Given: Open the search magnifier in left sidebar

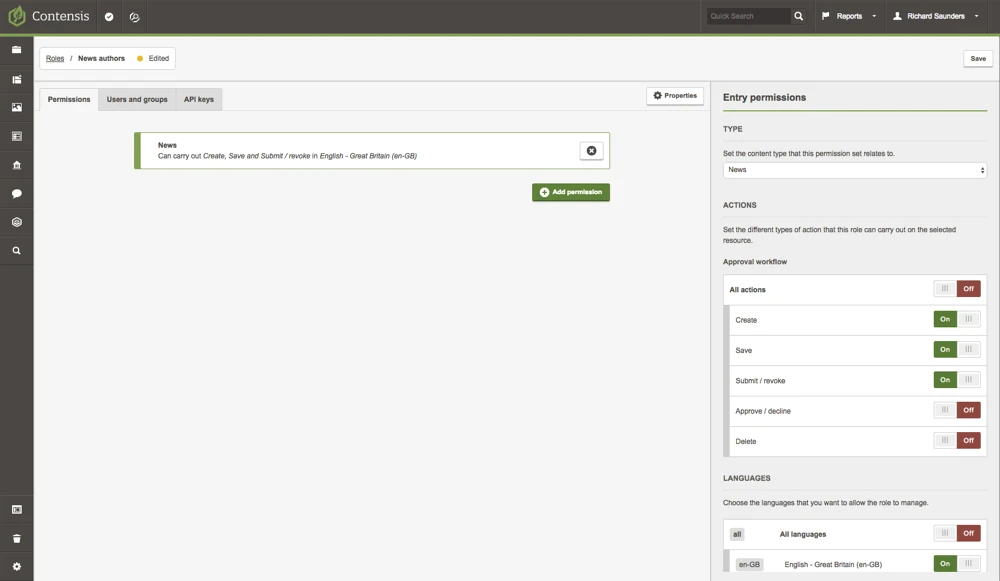Looking at the screenshot, I should [x=16, y=251].
